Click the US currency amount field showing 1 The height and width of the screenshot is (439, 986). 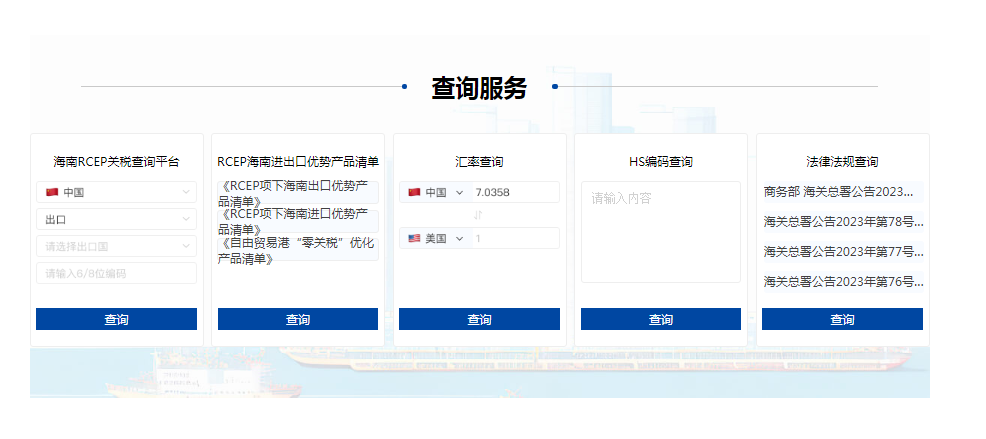tap(516, 238)
